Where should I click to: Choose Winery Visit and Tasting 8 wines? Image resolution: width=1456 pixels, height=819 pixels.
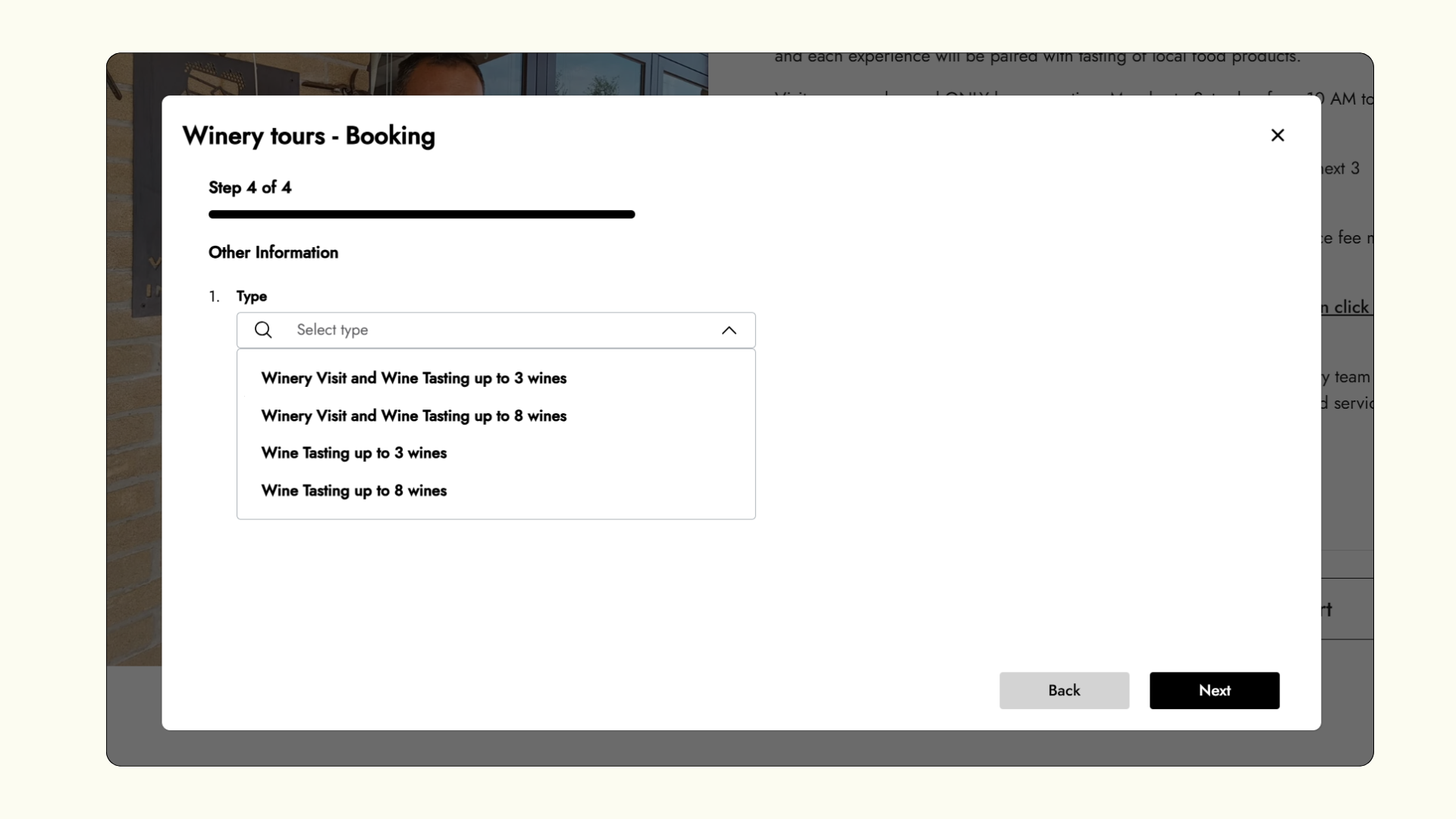[414, 416]
